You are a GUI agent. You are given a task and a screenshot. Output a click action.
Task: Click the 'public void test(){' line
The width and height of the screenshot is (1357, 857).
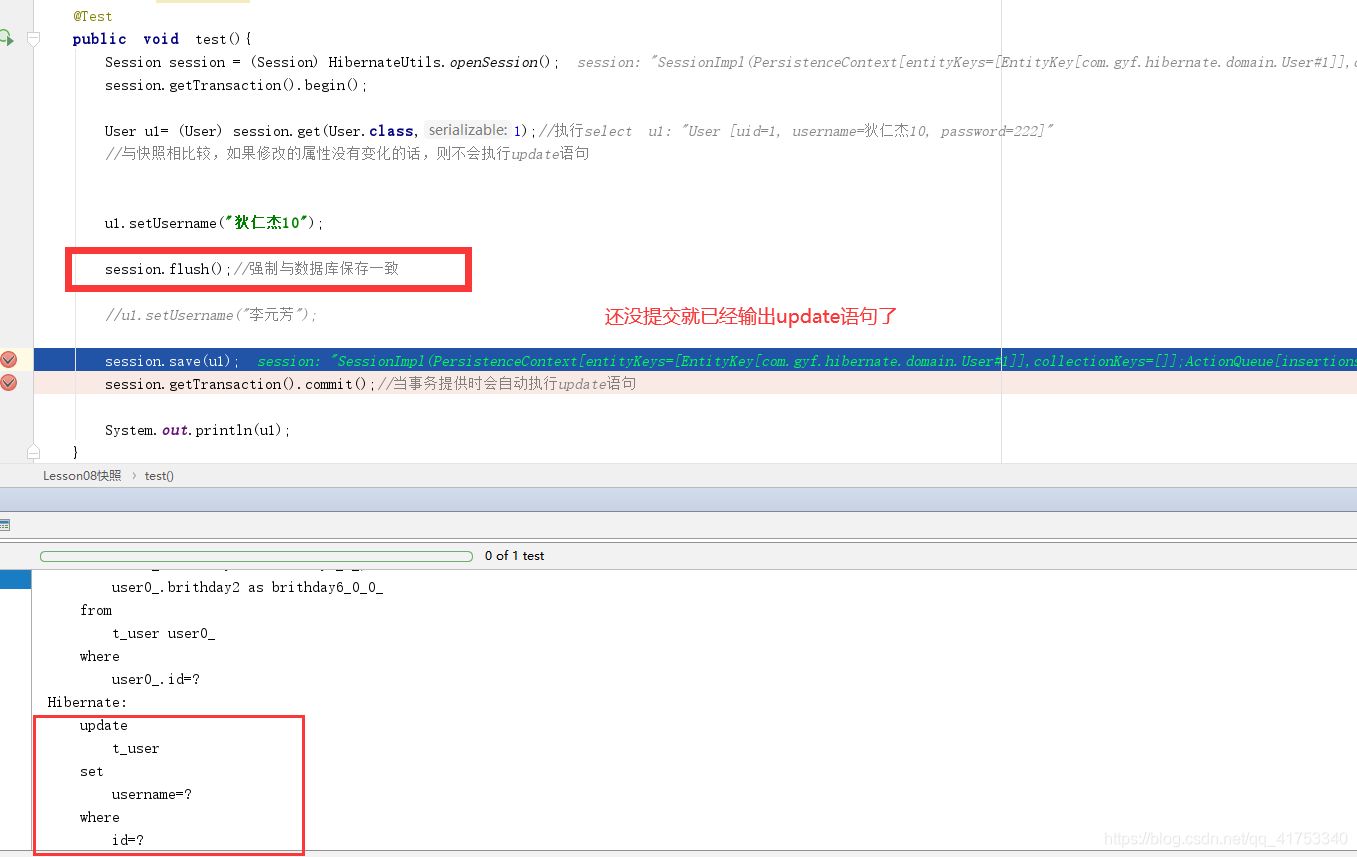(x=161, y=39)
